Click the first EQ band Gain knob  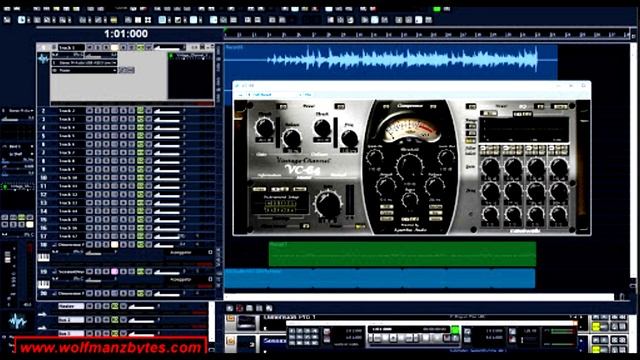(490, 167)
